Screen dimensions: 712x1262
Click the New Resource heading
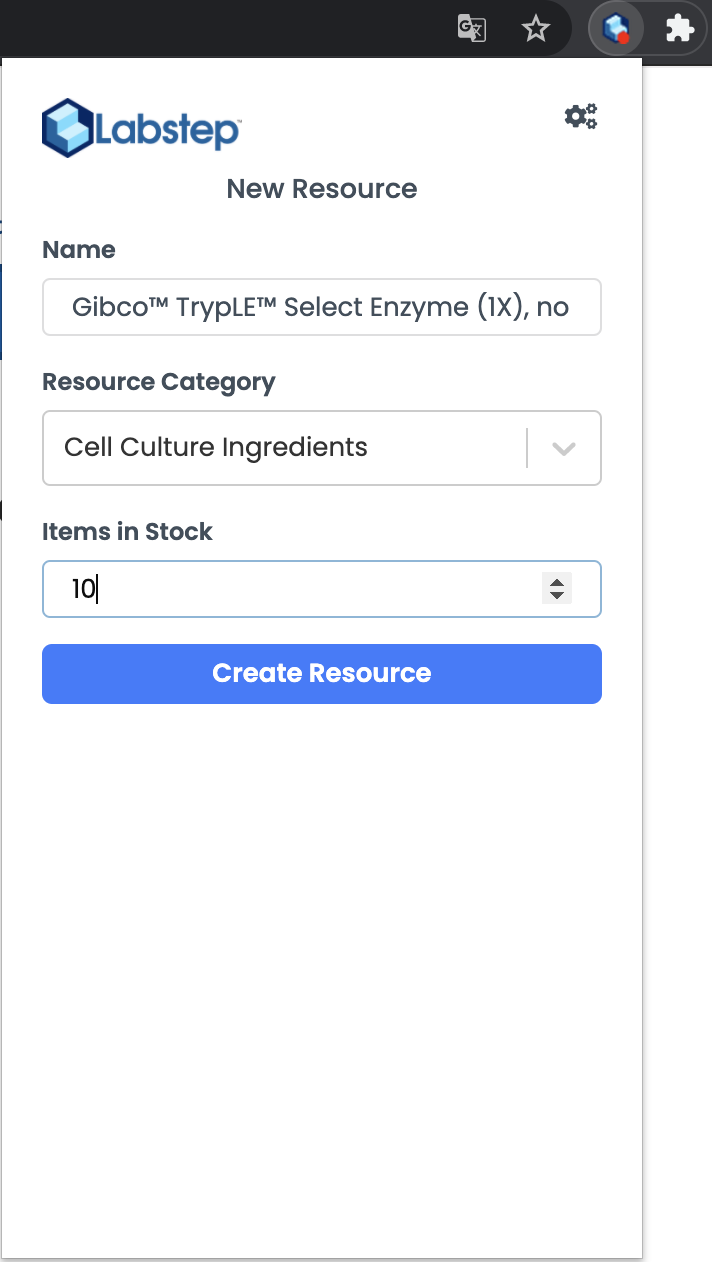click(x=321, y=188)
